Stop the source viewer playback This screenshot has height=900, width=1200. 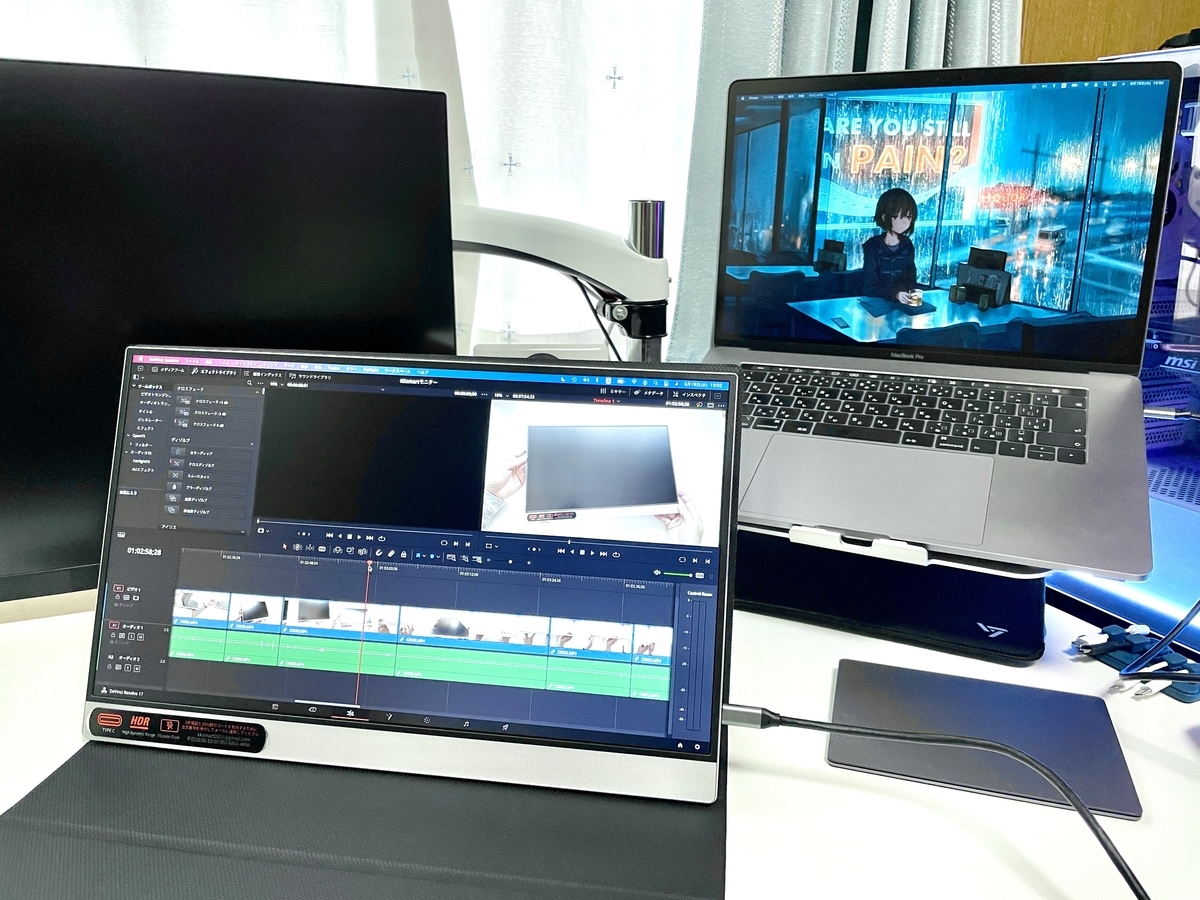(349, 535)
